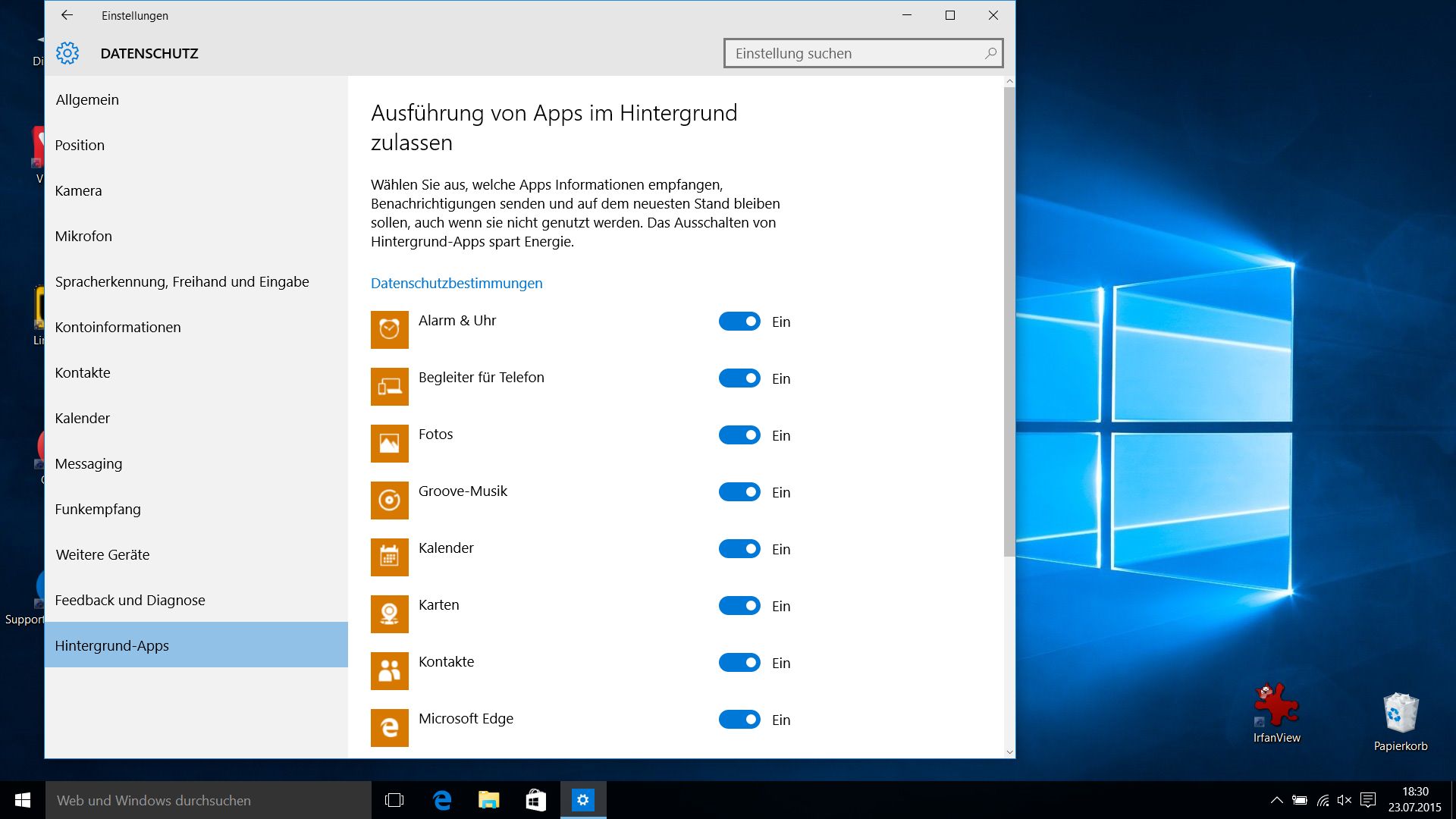Turn off the Kontakte background switch
1456x819 pixels.
pos(739,663)
